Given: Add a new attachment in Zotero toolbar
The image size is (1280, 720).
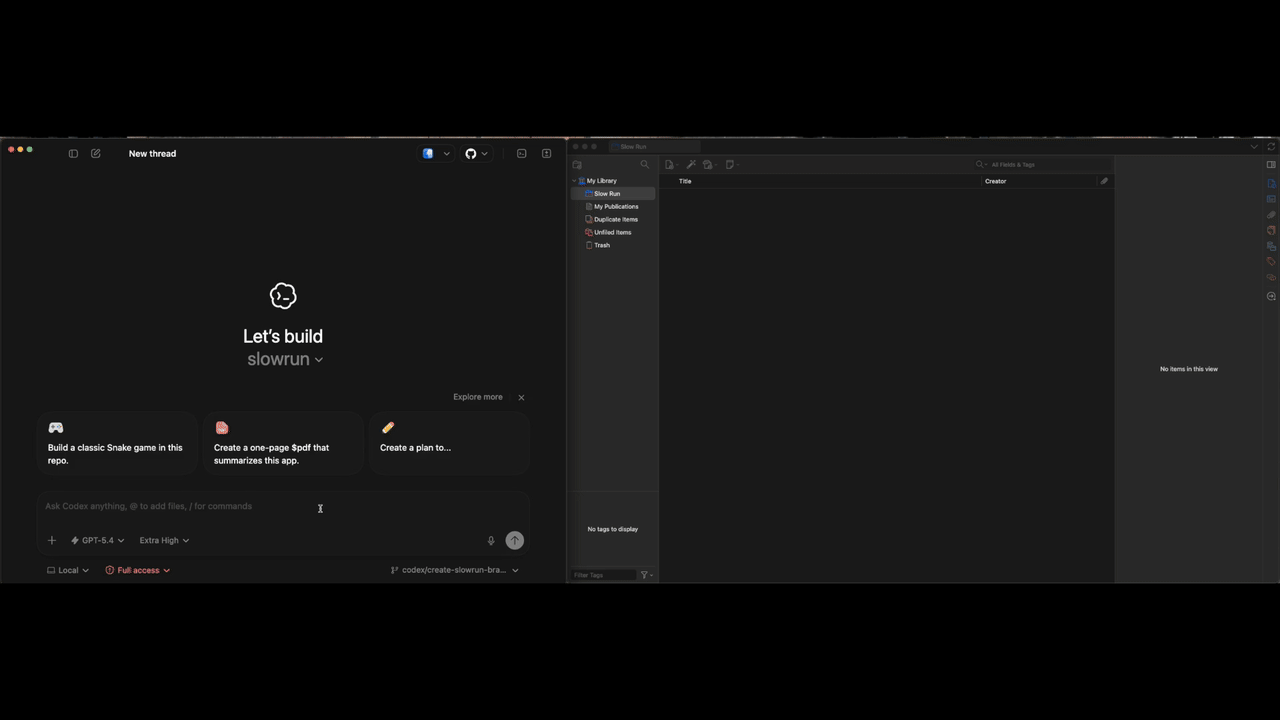Looking at the screenshot, I should (708, 164).
